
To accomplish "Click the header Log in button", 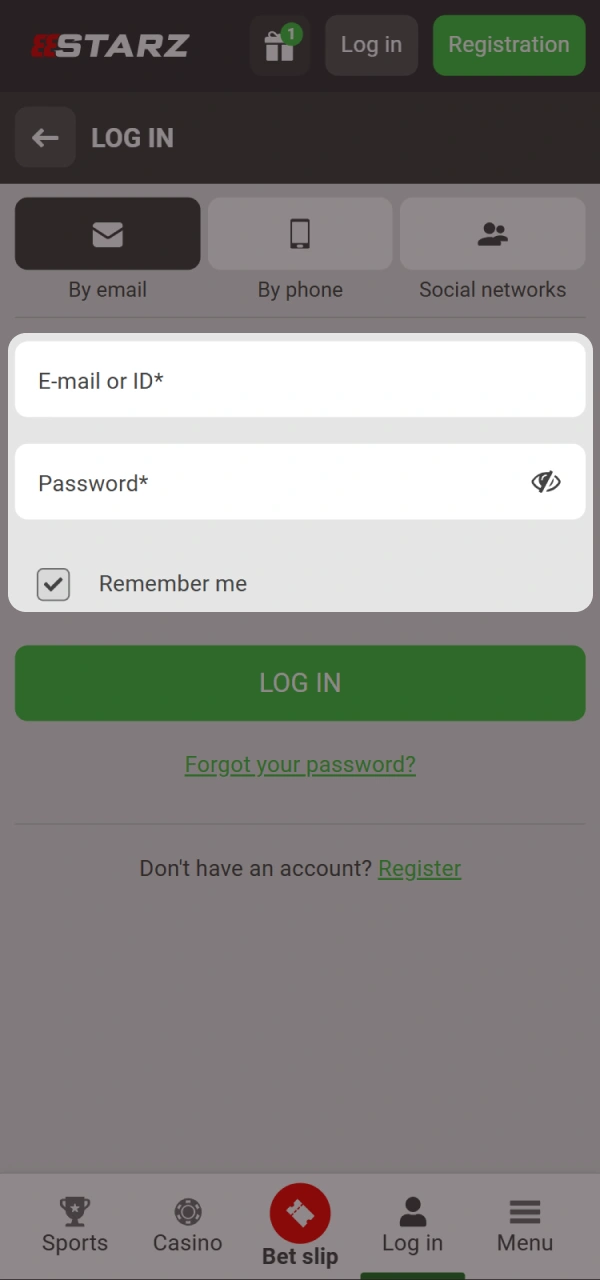I will pos(371,45).
